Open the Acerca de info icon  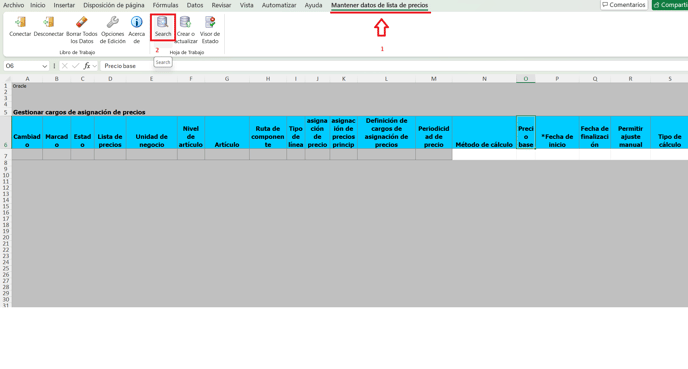click(x=136, y=22)
